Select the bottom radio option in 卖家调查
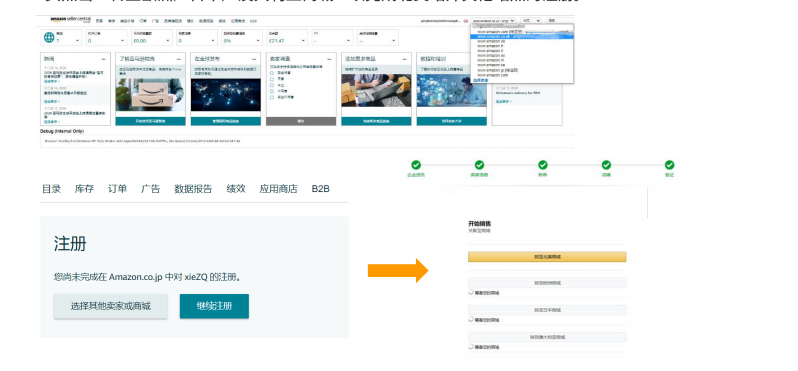 pyautogui.click(x=272, y=96)
